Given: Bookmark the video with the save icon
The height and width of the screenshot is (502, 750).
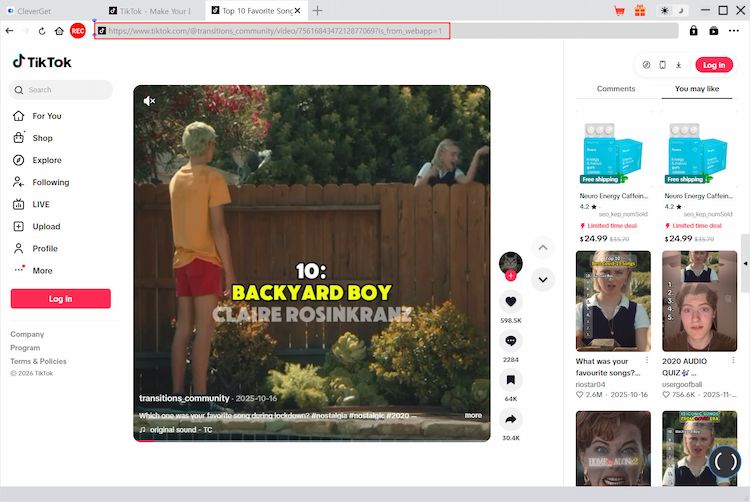Looking at the screenshot, I should tap(510, 380).
